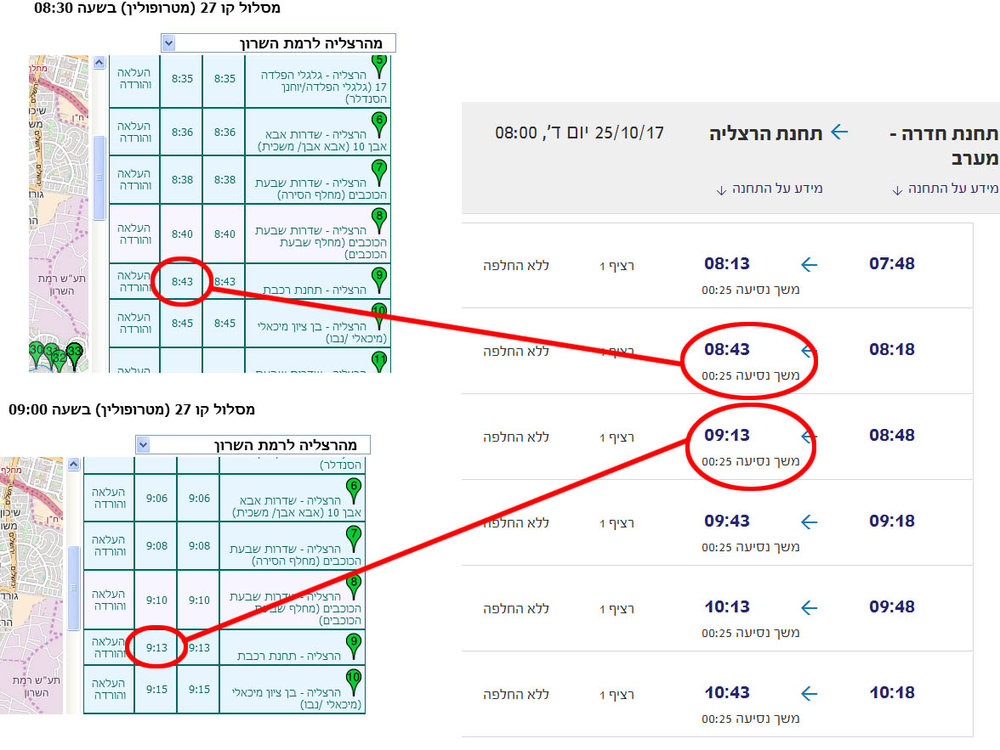Open the direction dropdown in top route panel
This screenshot has width=1000, height=750.
[168, 43]
